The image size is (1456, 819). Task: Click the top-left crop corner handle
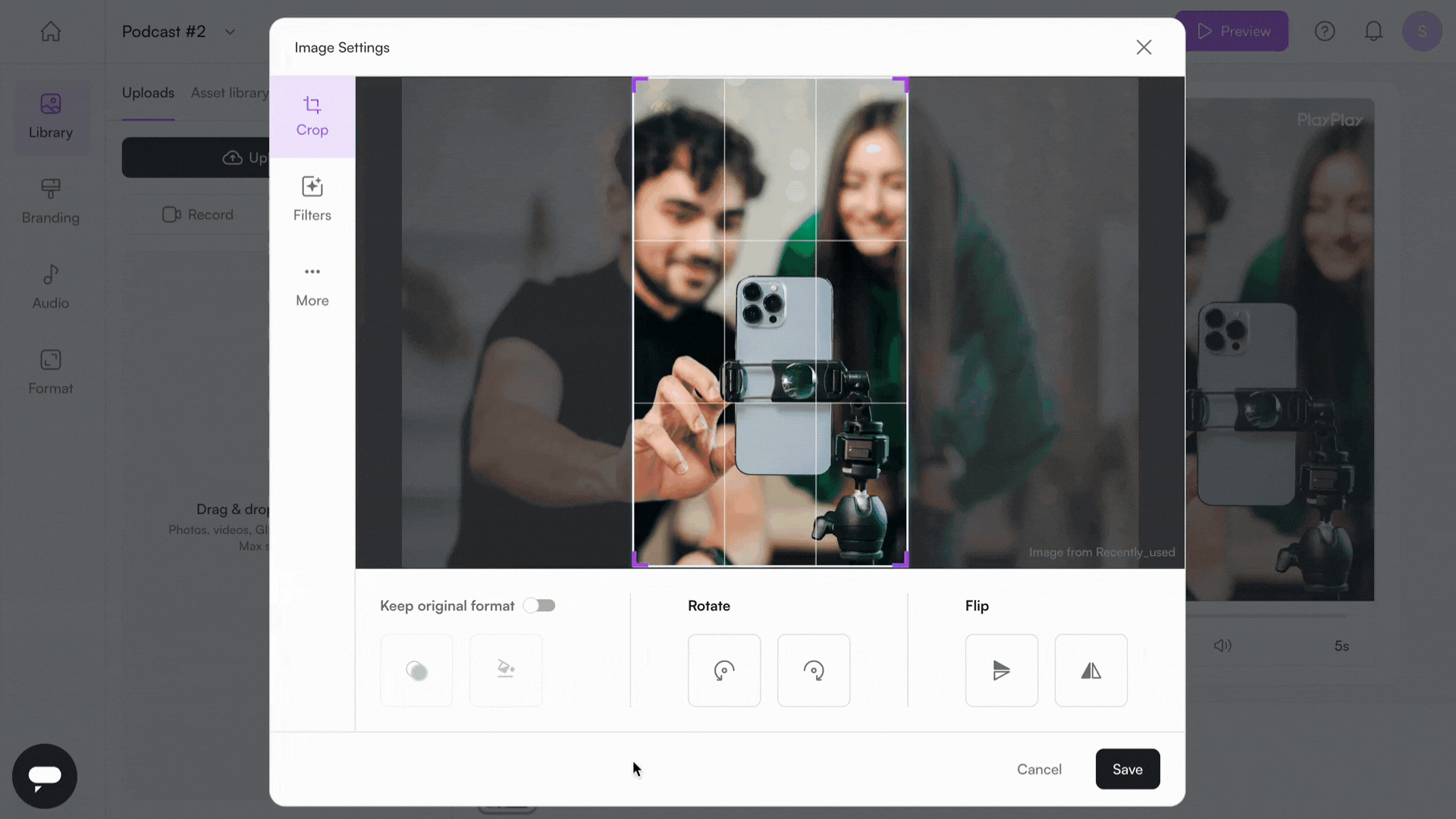coord(638,82)
